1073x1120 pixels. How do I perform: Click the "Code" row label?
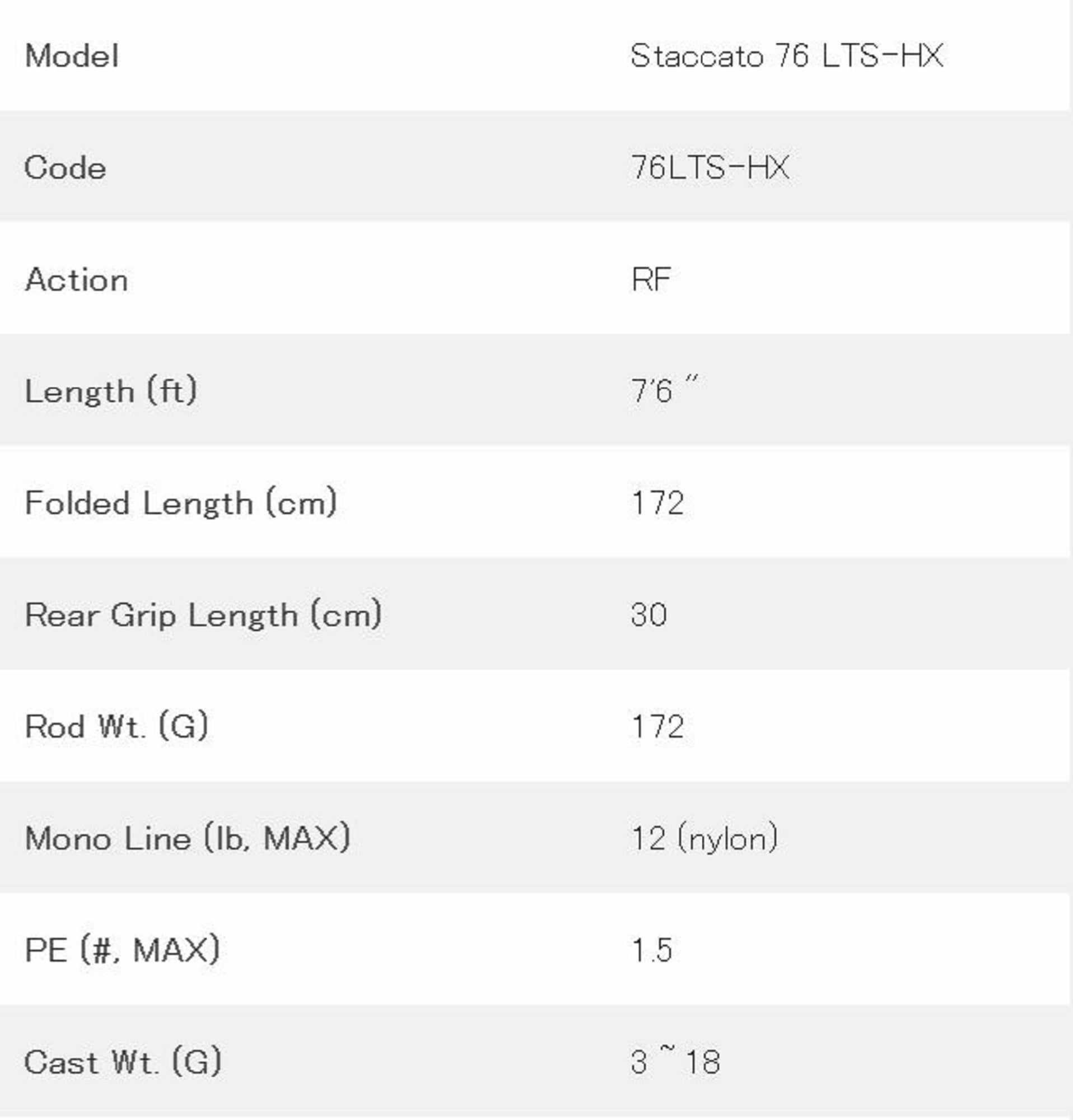[65, 168]
